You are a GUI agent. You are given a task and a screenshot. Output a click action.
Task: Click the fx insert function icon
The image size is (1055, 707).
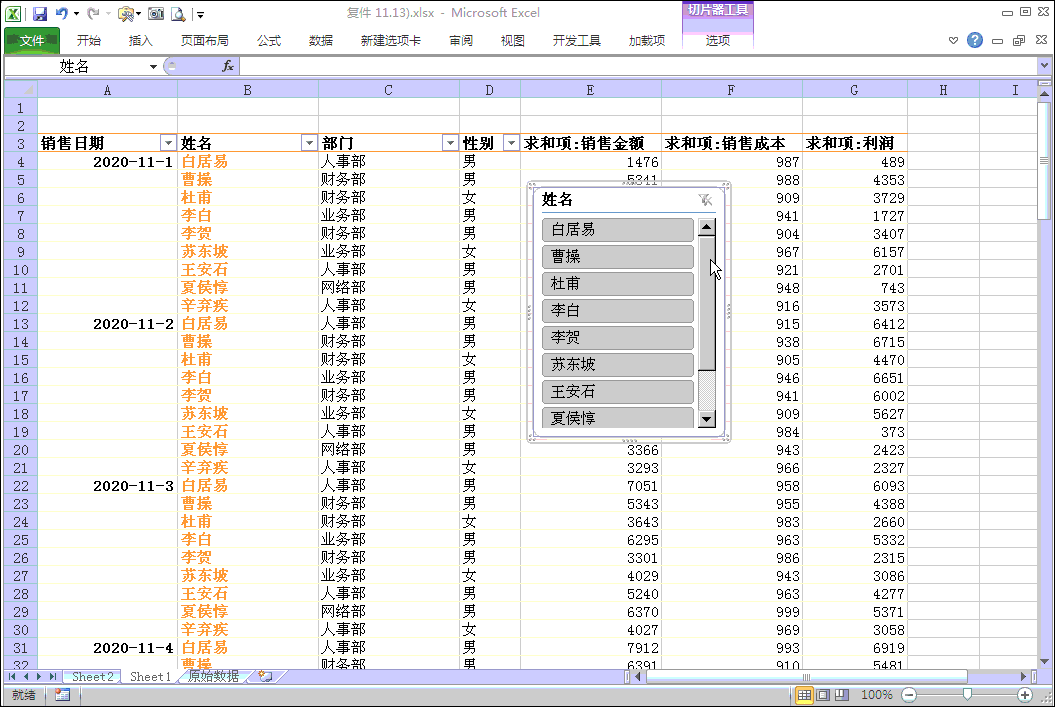click(x=227, y=66)
